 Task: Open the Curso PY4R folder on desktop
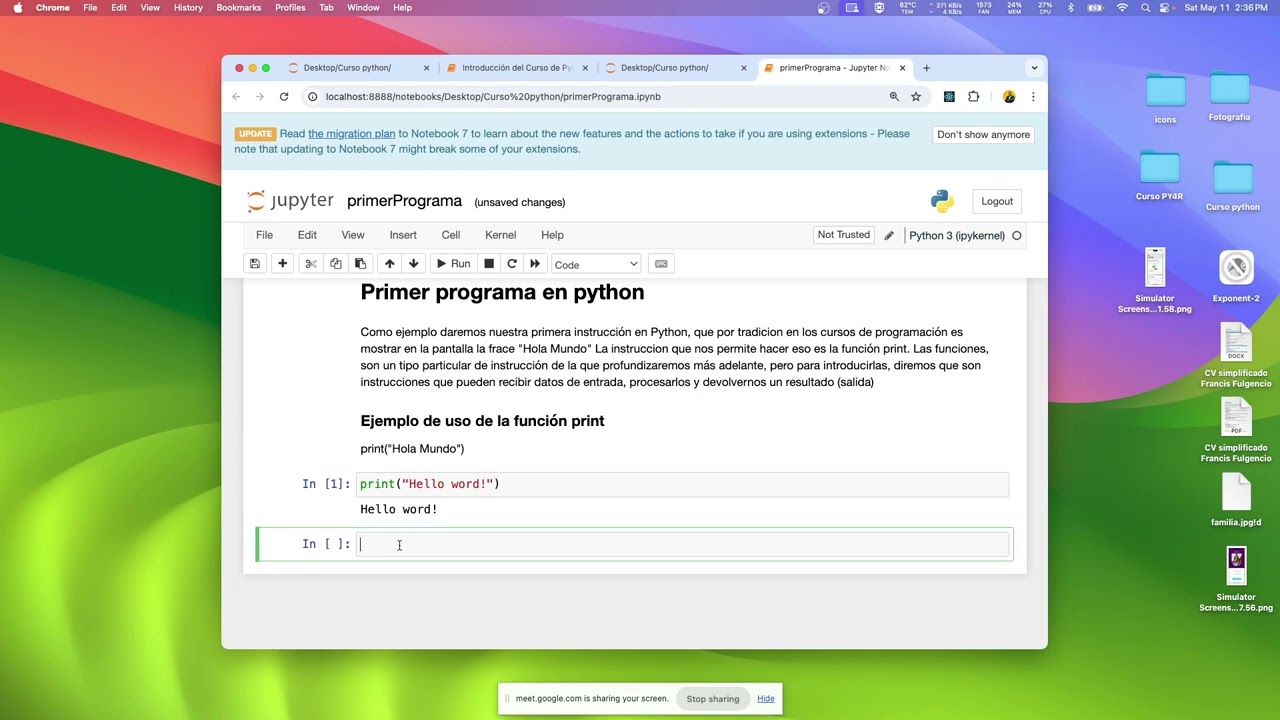click(1160, 175)
